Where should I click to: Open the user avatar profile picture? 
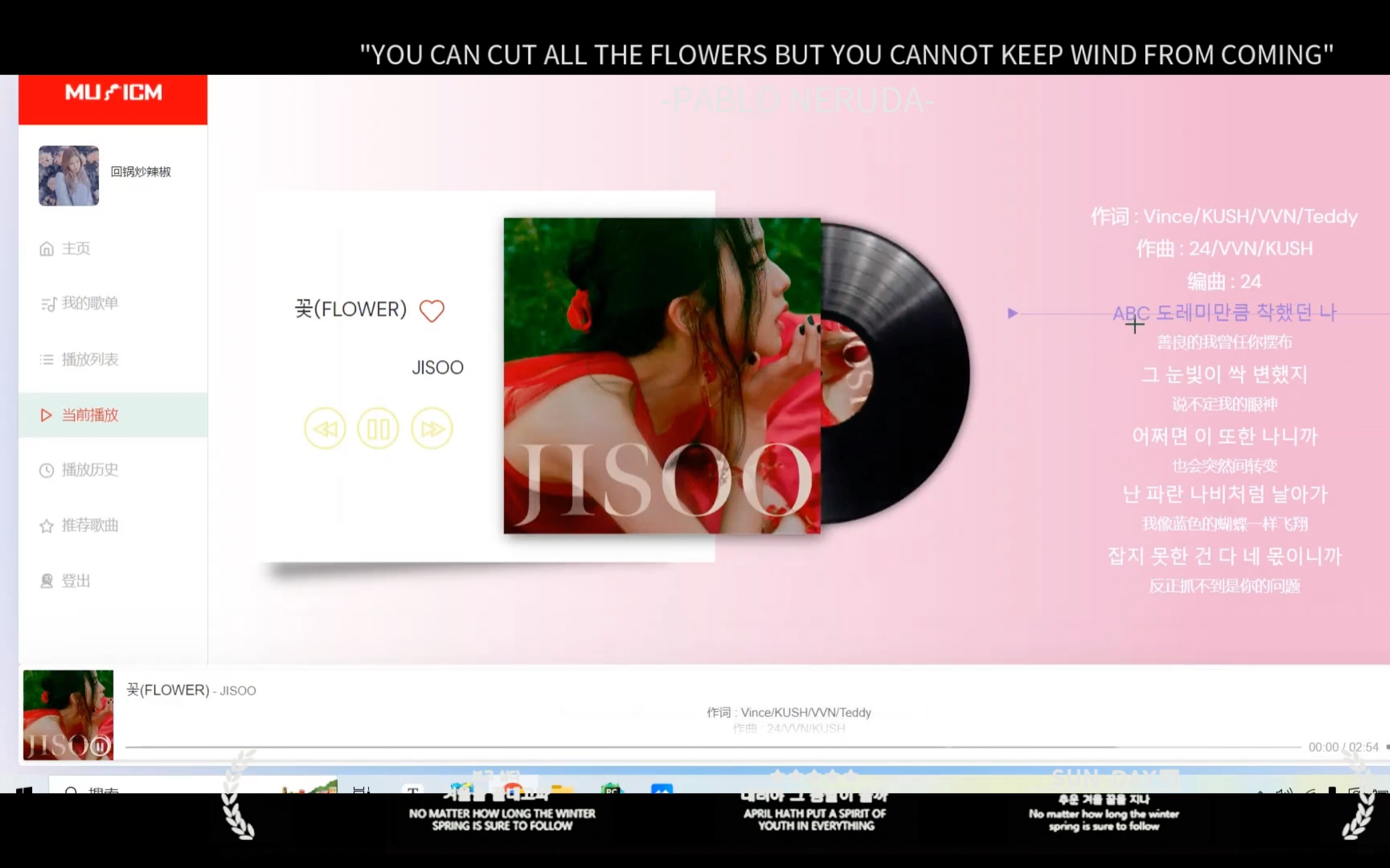coord(69,176)
